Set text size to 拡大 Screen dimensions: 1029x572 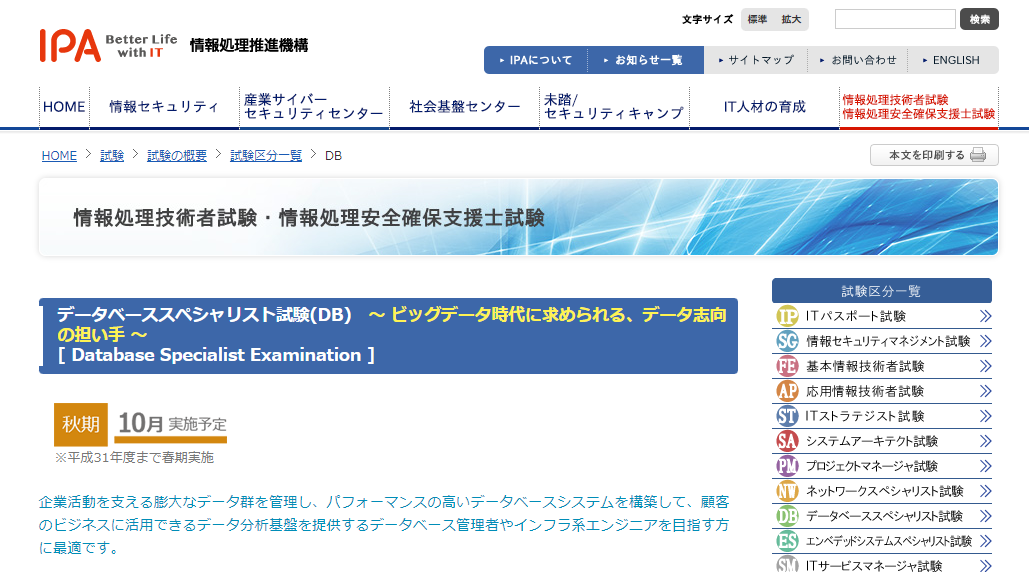pyautogui.click(x=791, y=19)
